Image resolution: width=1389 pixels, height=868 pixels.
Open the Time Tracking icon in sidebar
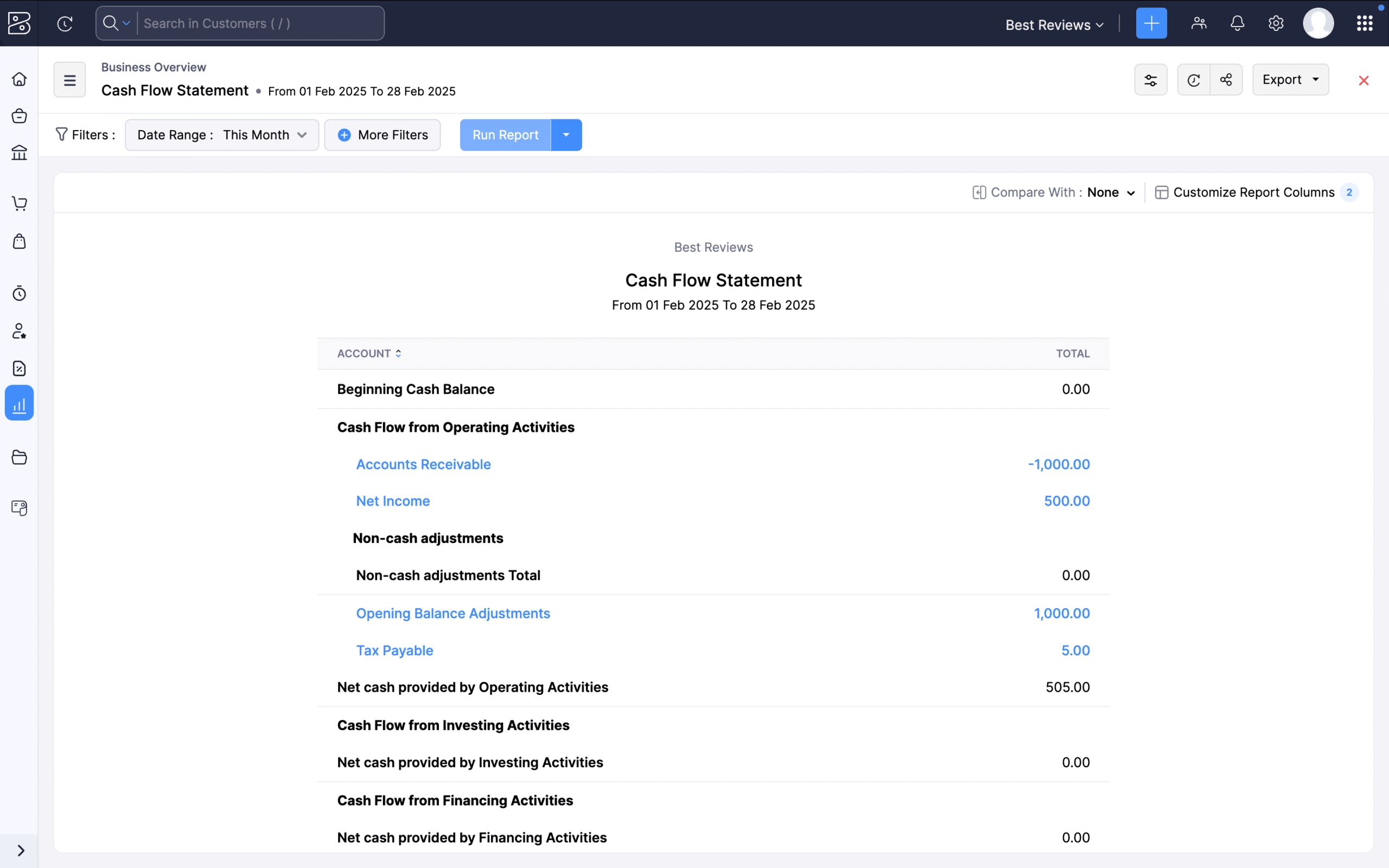[19, 293]
